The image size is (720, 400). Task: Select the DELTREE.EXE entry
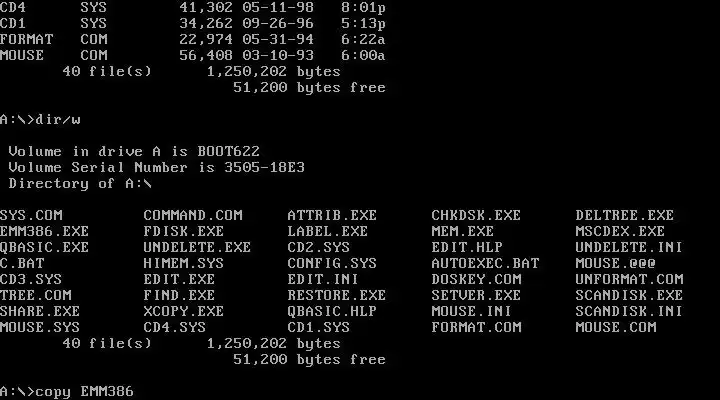pos(624,215)
